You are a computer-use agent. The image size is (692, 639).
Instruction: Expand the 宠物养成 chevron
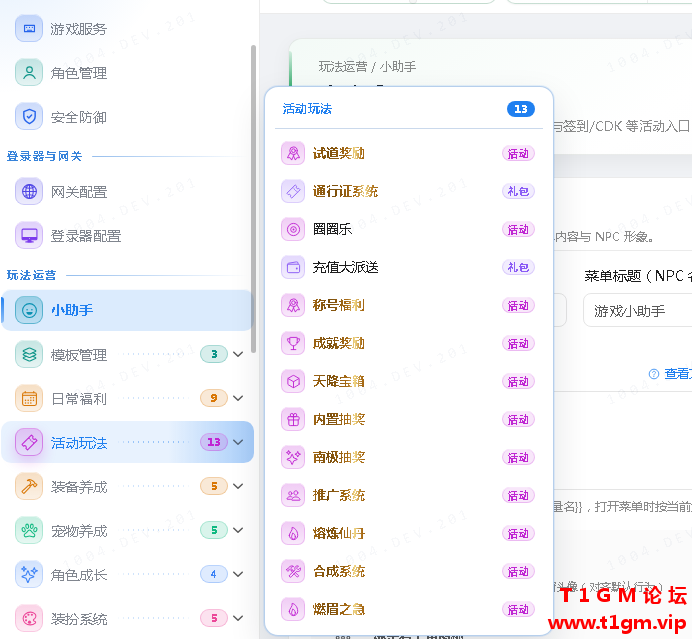tap(238, 530)
